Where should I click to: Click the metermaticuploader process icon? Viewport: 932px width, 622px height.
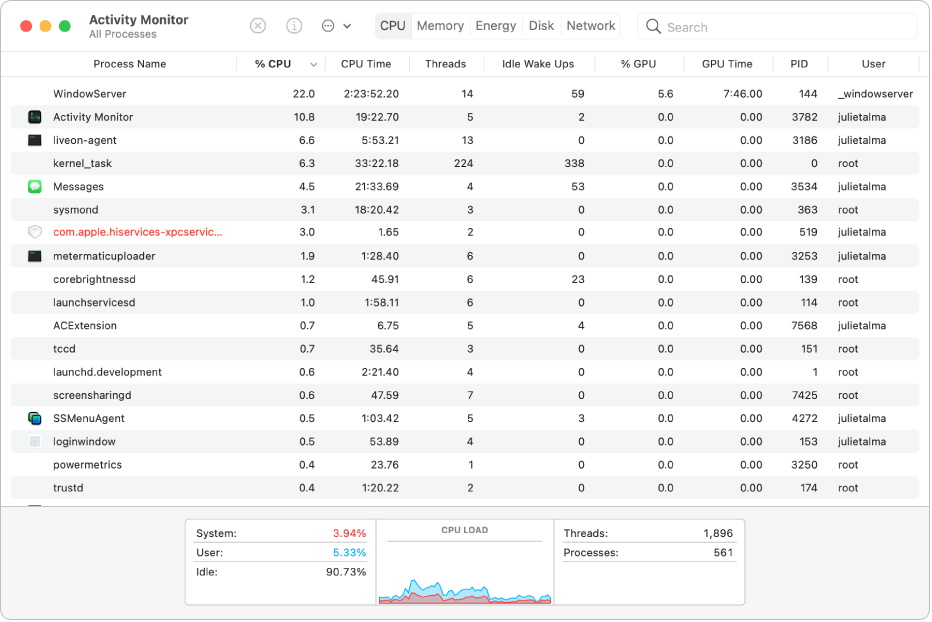[34, 256]
